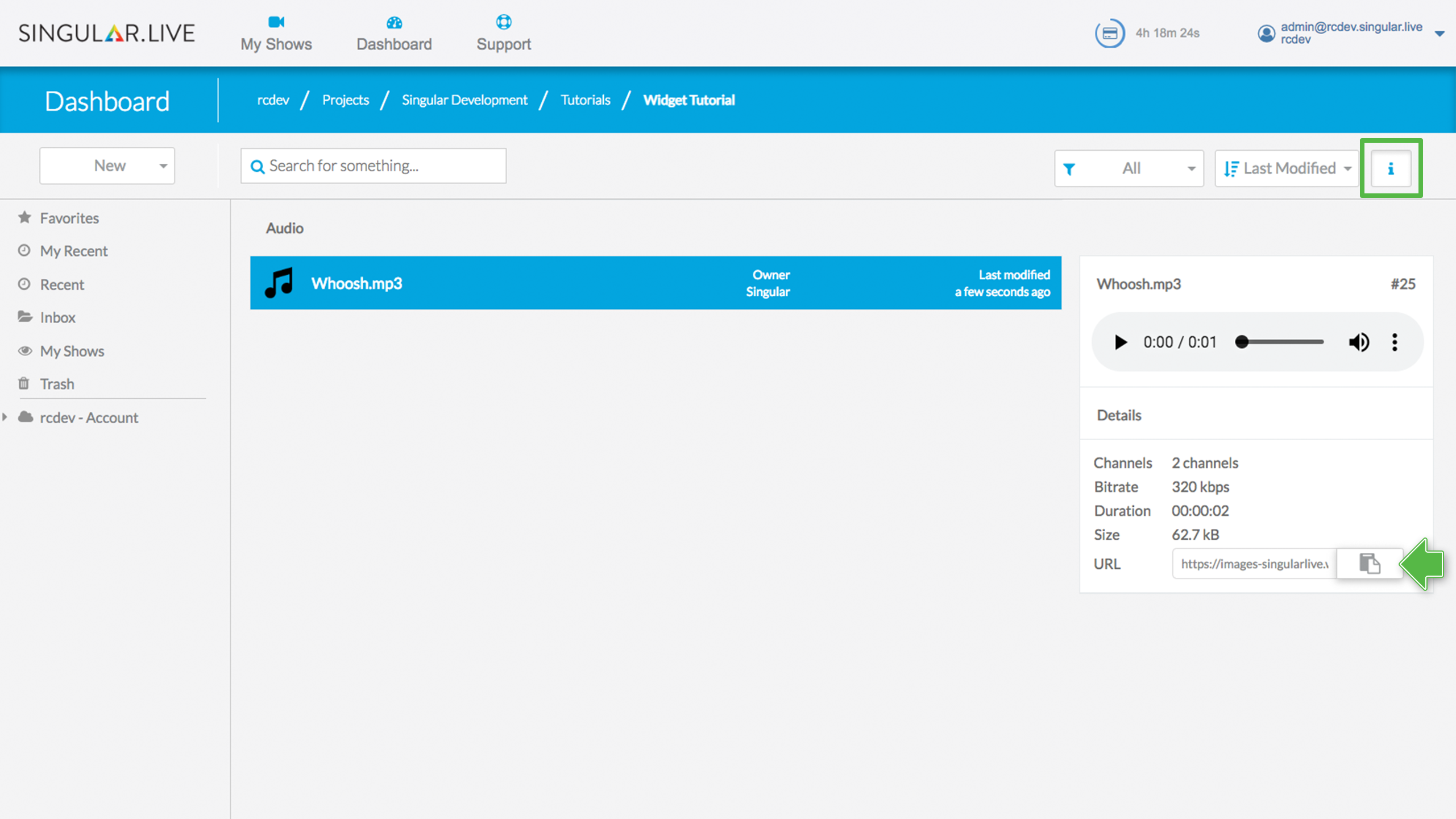Open the New dropdown button

[107, 166]
